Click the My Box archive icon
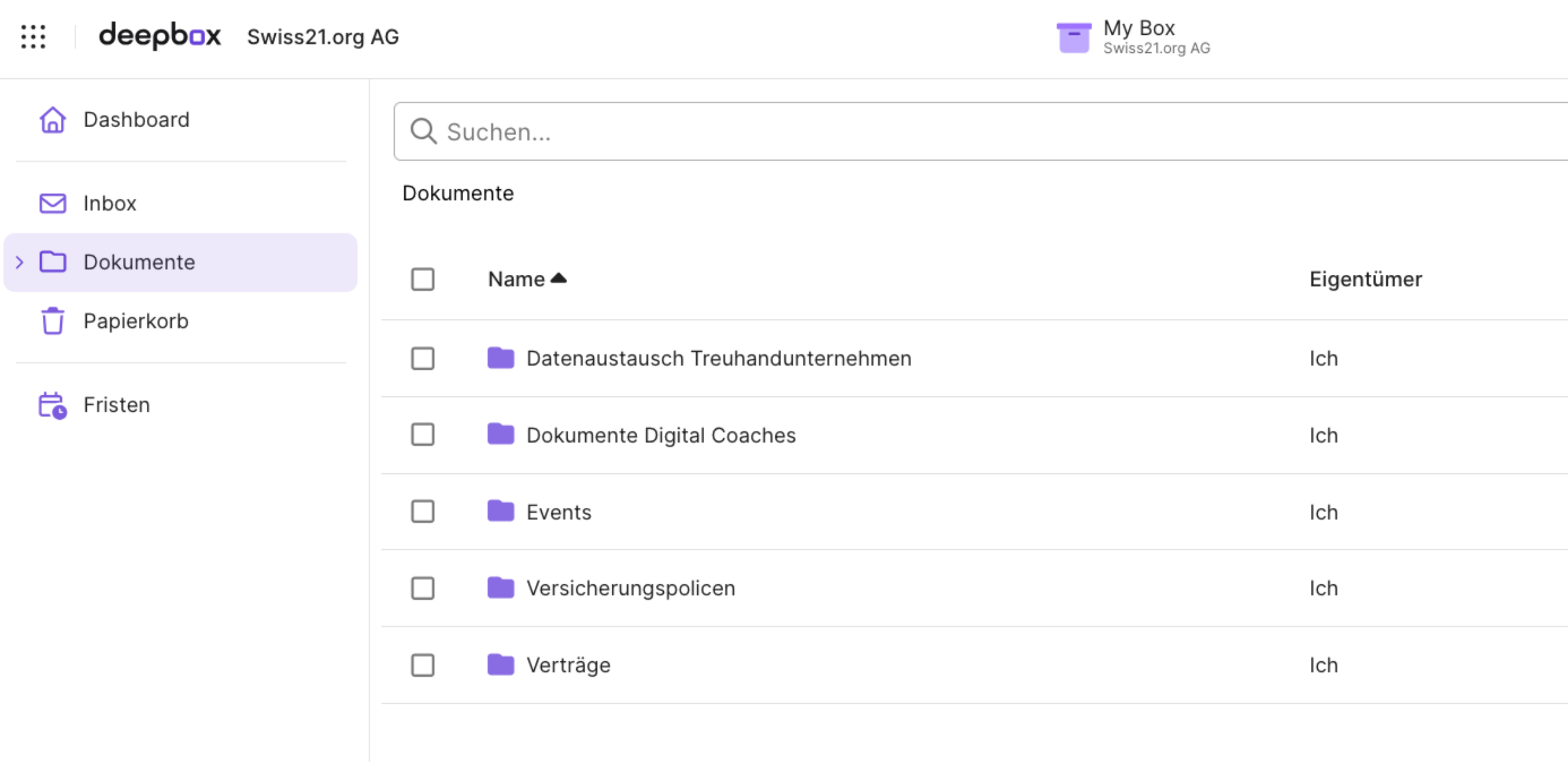Viewport: 1568px width, 762px height. tap(1073, 37)
